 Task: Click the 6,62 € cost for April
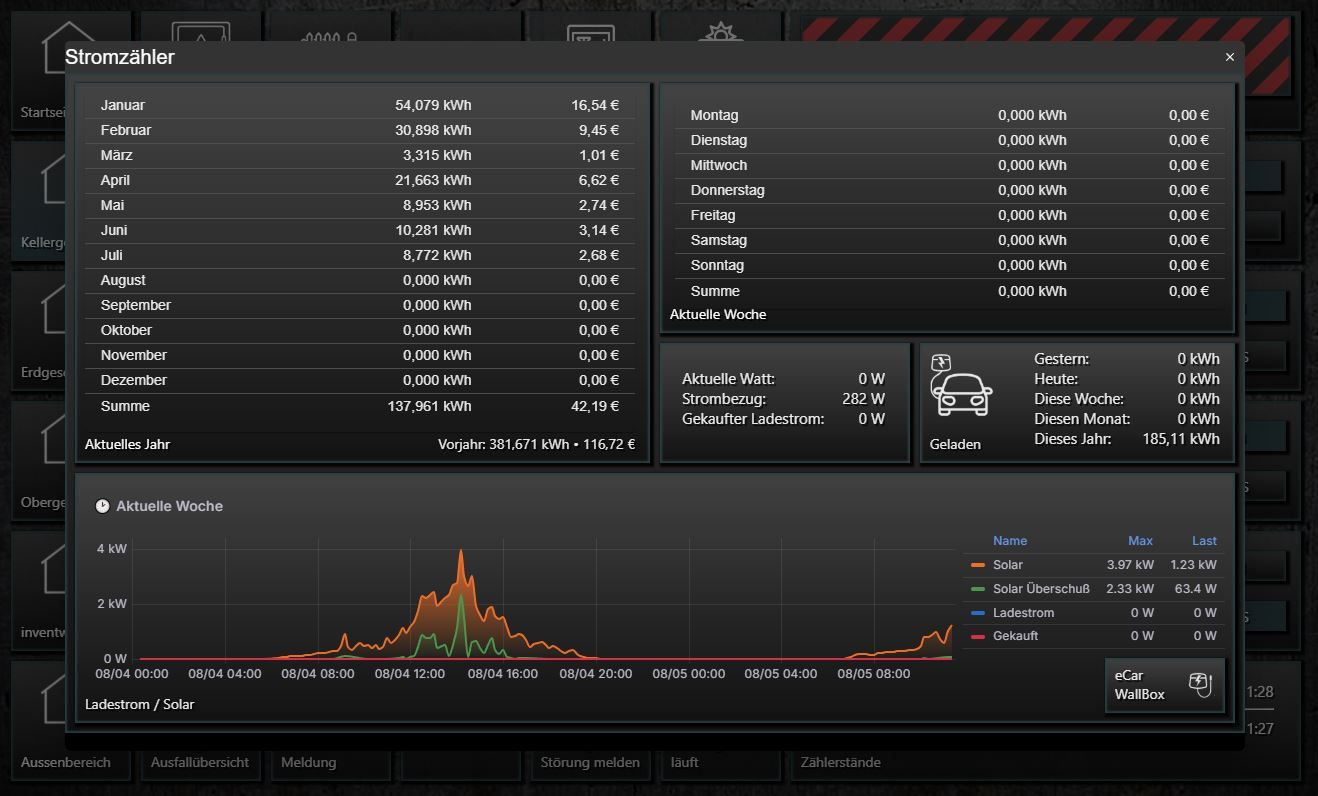pyautogui.click(x=599, y=180)
